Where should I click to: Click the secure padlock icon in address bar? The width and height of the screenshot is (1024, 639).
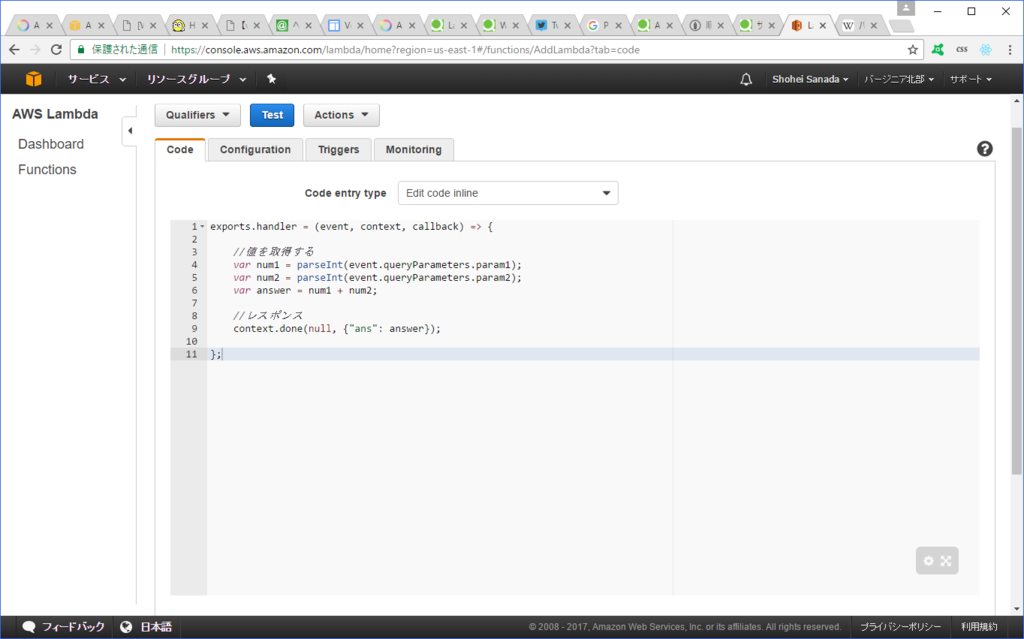[x=81, y=50]
